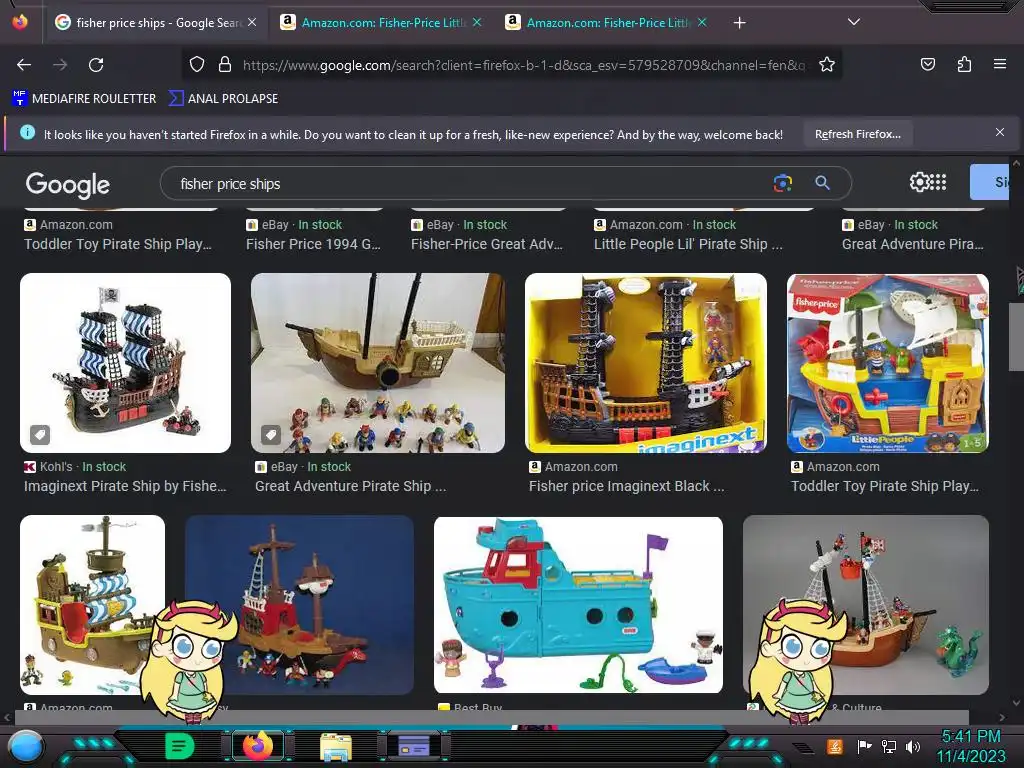
Task: Open File Explorer from the taskbar
Action: pos(336,747)
